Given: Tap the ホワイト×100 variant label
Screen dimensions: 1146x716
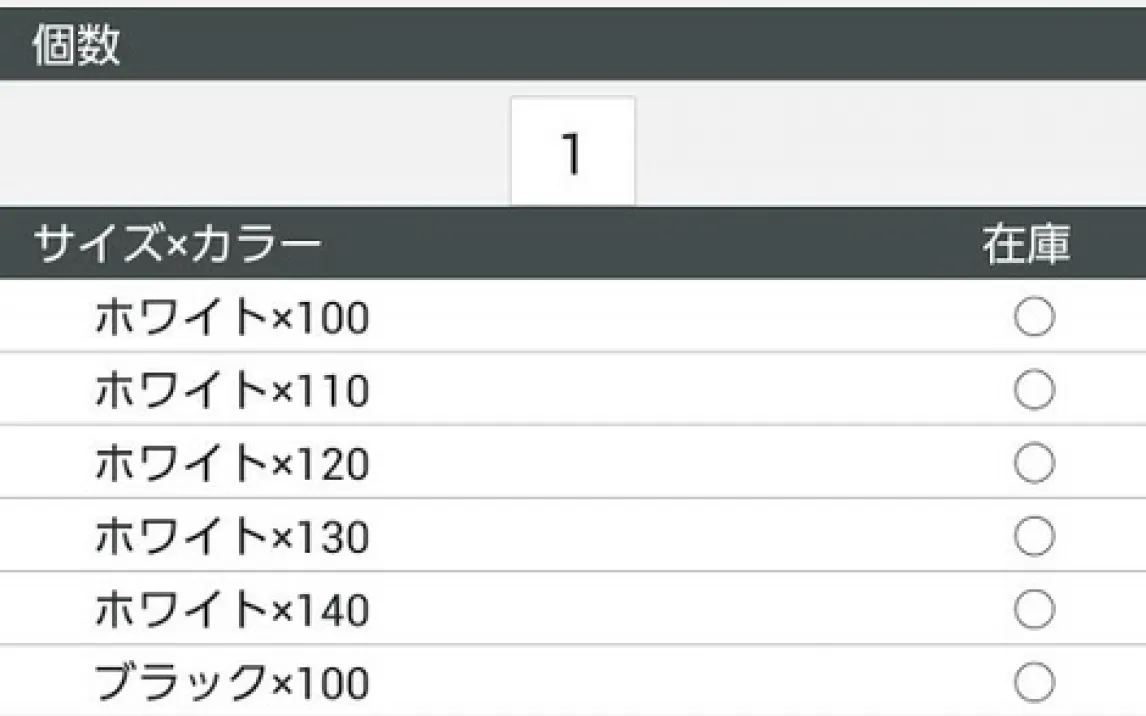Looking at the screenshot, I should 232,318.
